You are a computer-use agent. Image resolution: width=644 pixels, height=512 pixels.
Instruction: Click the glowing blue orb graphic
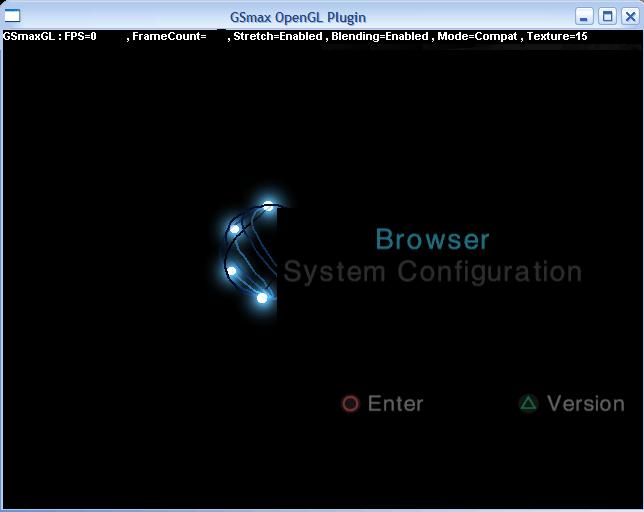click(251, 254)
